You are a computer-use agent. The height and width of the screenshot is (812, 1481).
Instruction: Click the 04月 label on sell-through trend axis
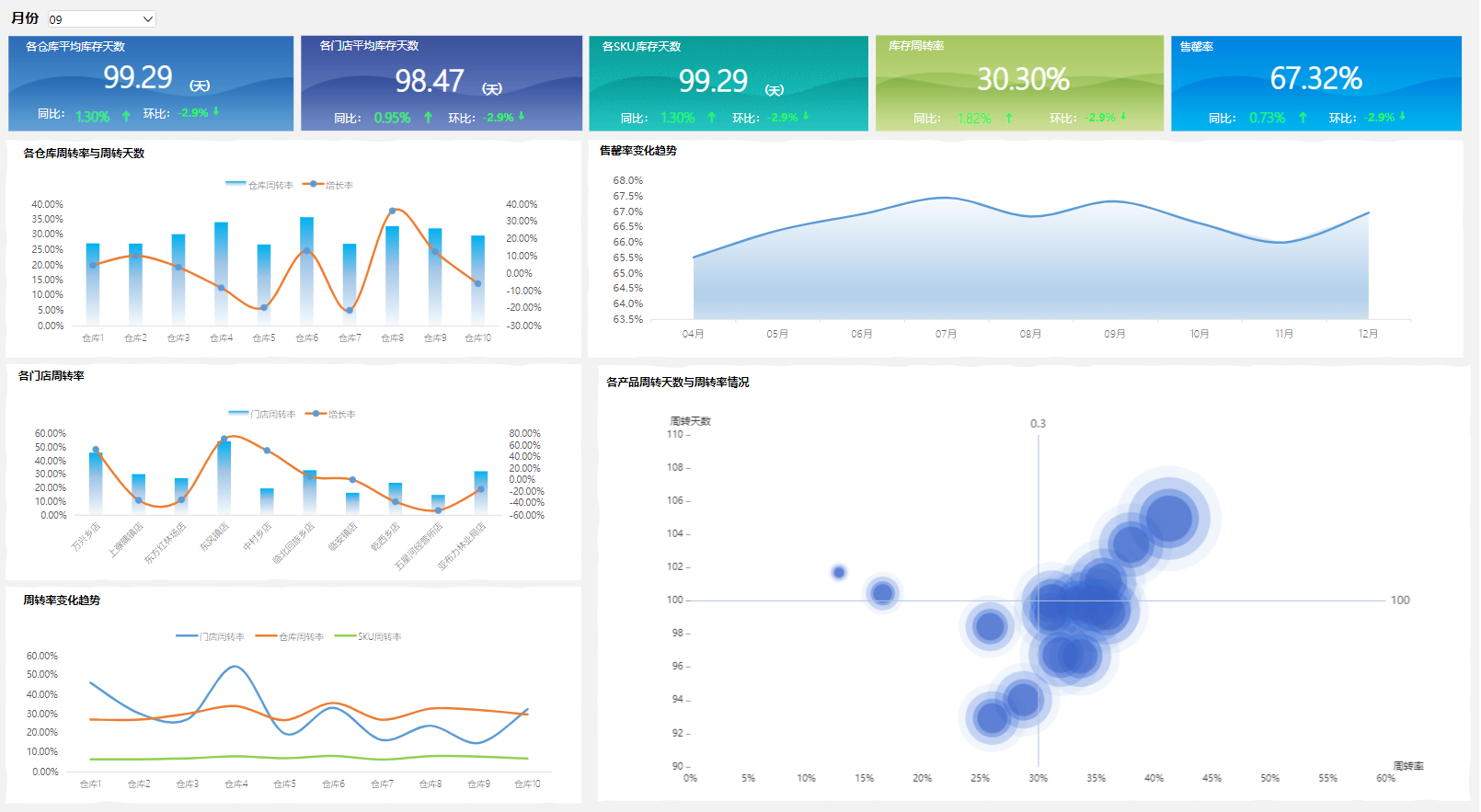[693, 334]
